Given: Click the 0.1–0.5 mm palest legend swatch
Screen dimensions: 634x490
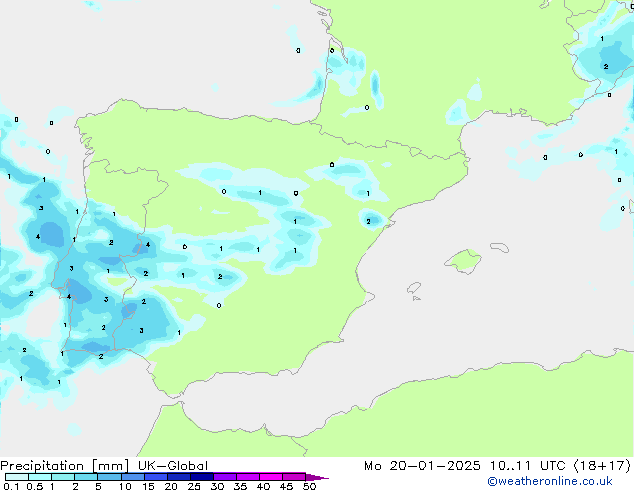Looking at the screenshot, I should point(17,477).
